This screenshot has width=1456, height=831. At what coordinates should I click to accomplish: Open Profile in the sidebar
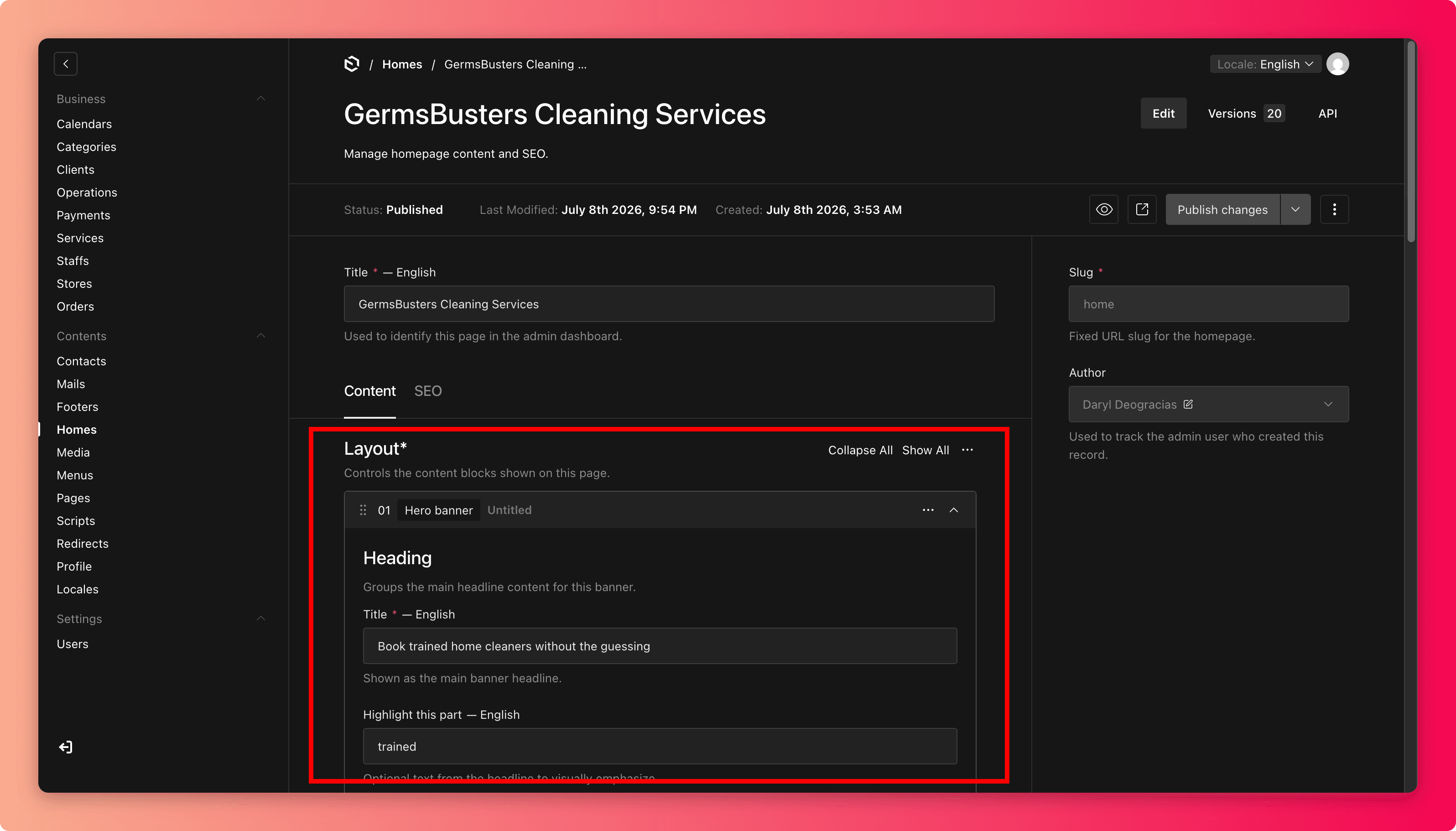74,567
